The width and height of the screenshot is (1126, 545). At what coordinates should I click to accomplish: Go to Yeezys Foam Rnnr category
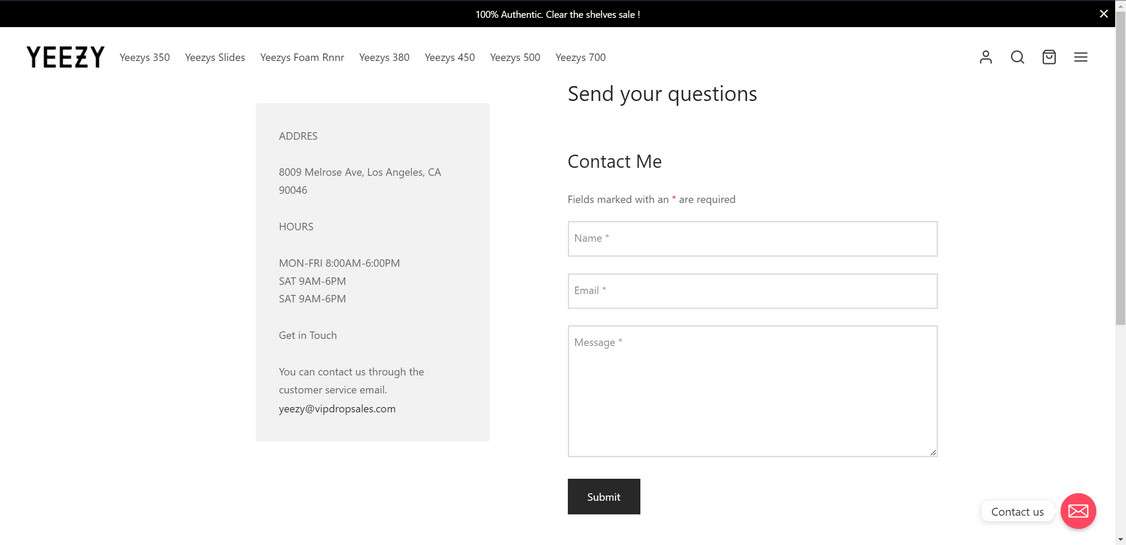302,57
